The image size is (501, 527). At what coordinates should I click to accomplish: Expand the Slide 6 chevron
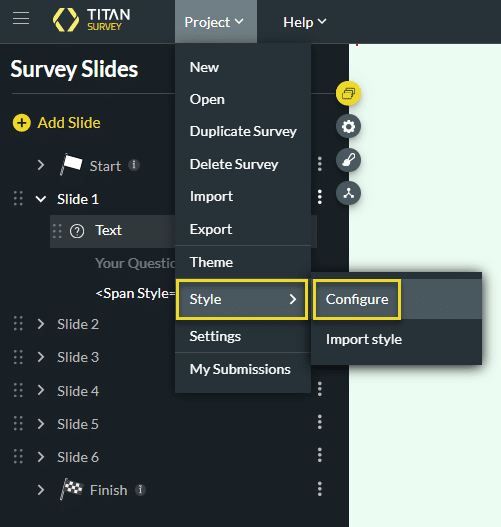41,457
